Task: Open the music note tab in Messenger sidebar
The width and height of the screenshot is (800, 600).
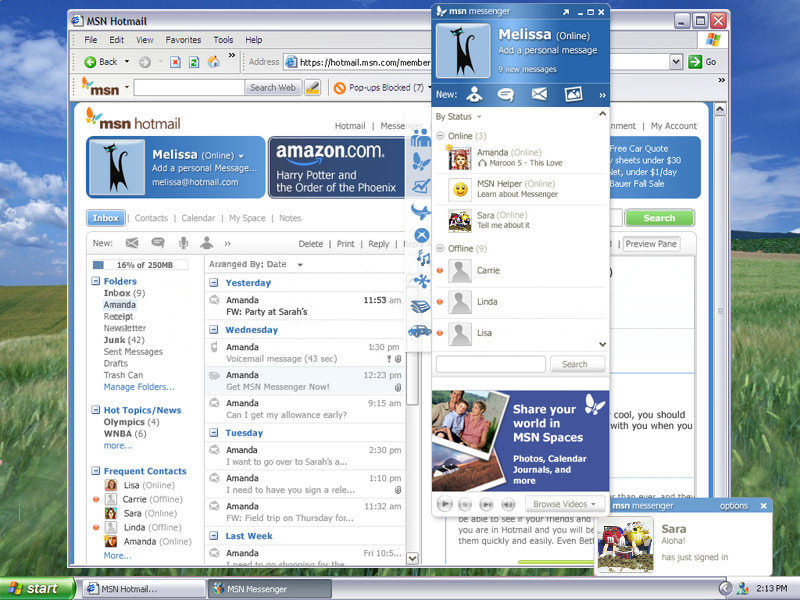Action: (422, 258)
